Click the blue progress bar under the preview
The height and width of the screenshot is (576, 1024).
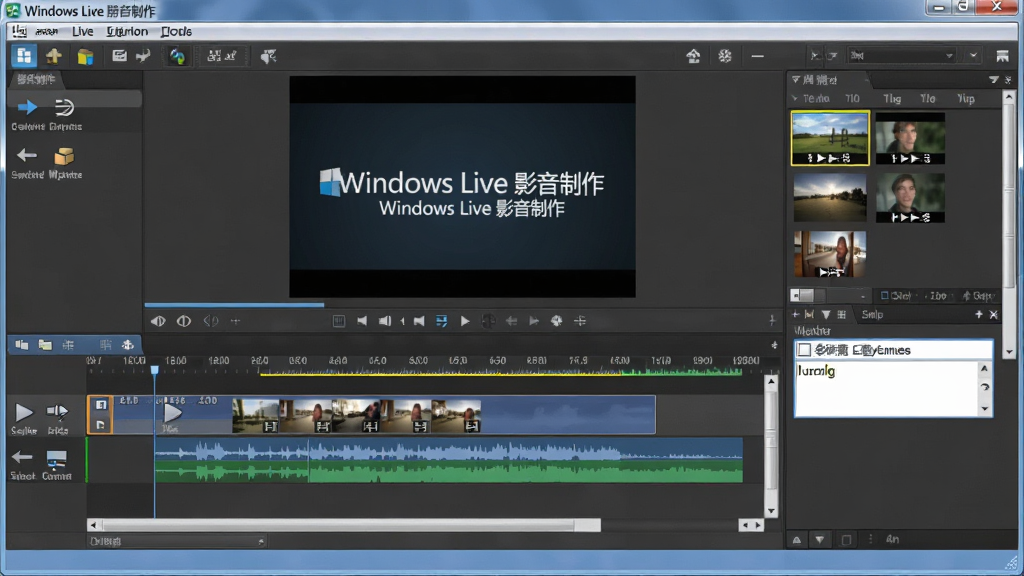click(x=234, y=305)
